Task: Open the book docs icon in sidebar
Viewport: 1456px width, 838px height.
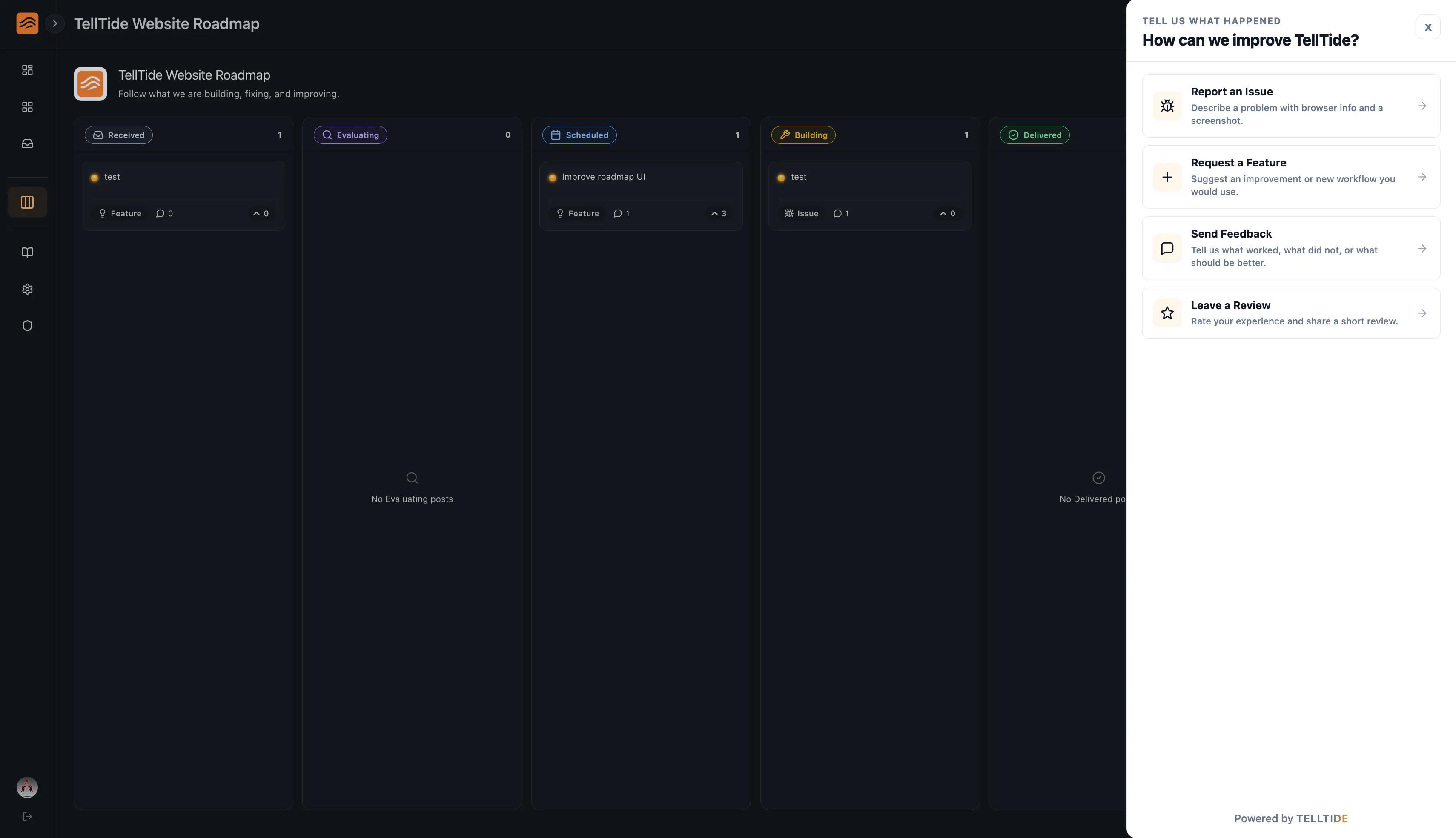Action: (x=27, y=252)
